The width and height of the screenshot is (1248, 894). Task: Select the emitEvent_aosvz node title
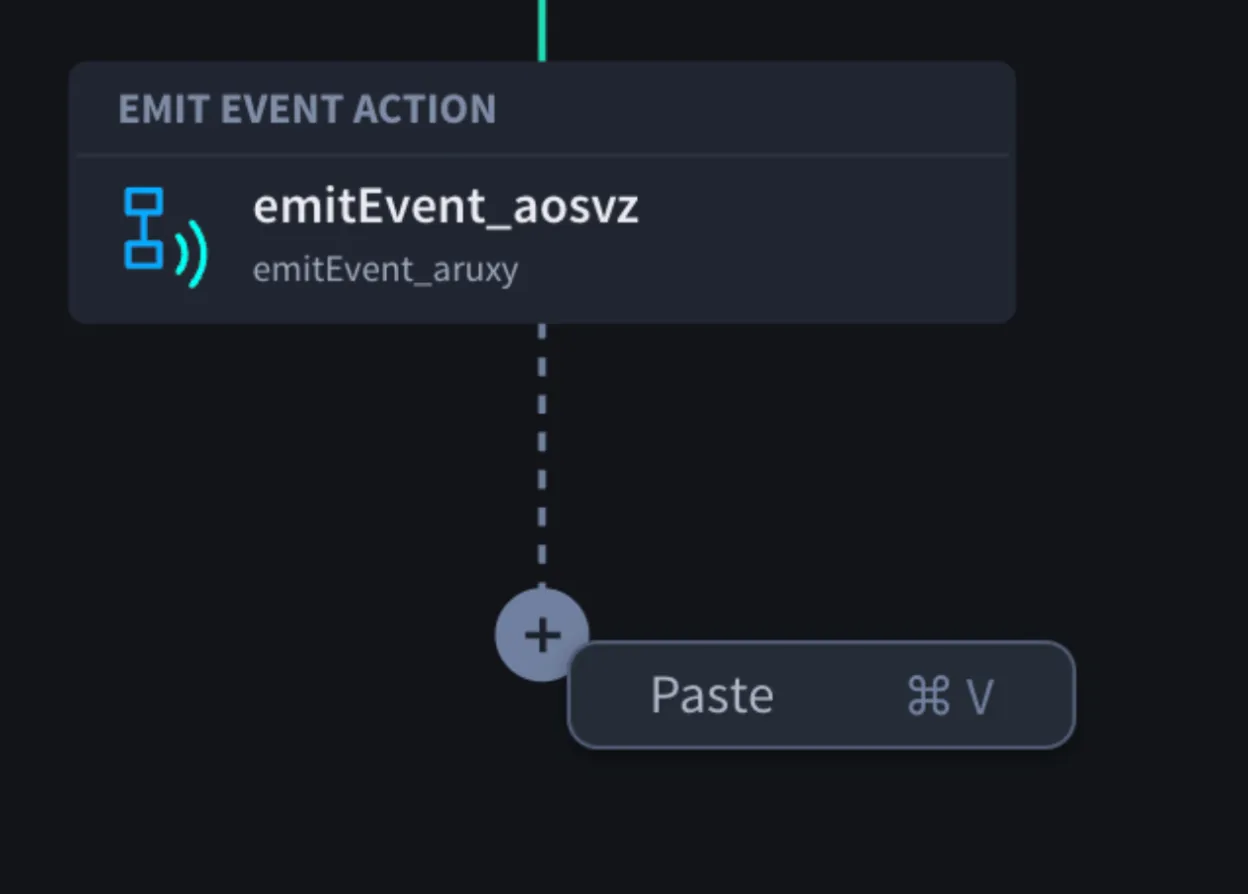pyautogui.click(x=445, y=207)
